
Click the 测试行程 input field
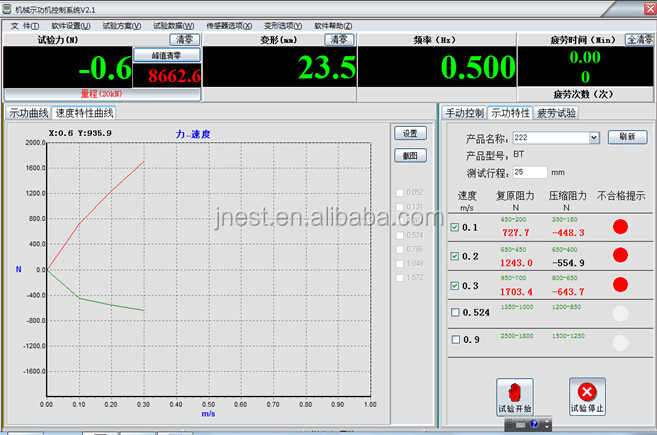click(x=530, y=172)
